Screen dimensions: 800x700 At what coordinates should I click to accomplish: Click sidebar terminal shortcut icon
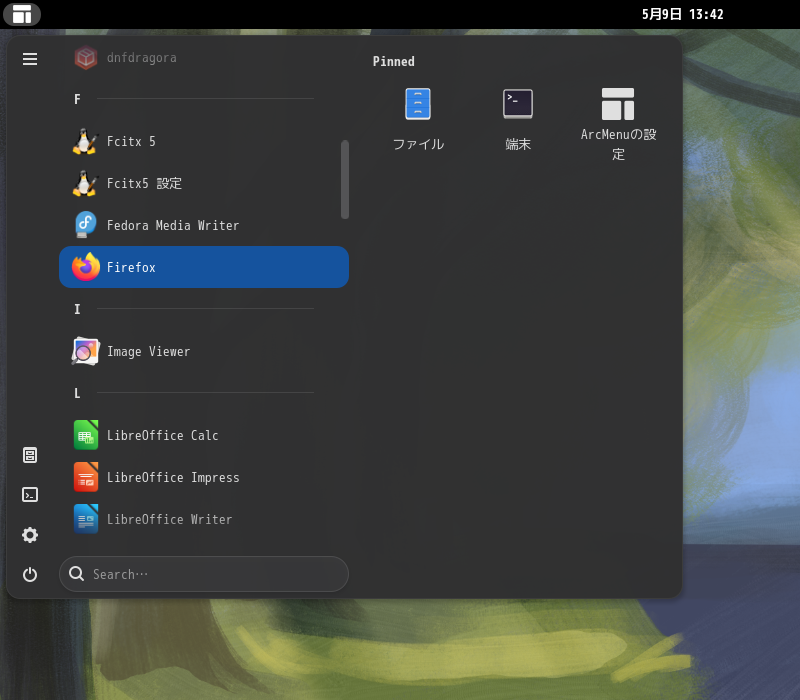pyautogui.click(x=30, y=495)
